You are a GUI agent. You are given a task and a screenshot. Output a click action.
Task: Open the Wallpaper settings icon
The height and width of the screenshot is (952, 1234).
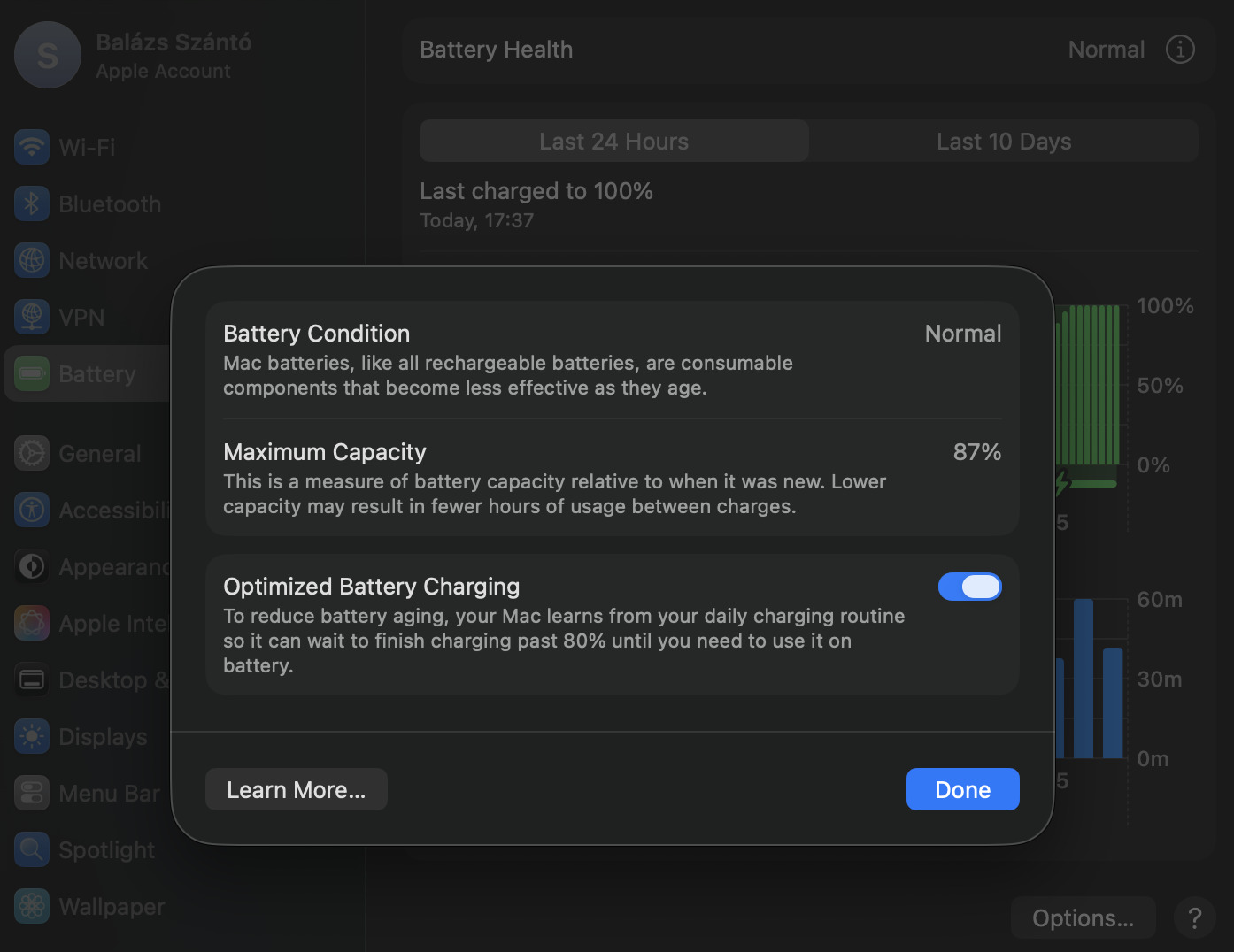pos(32,907)
